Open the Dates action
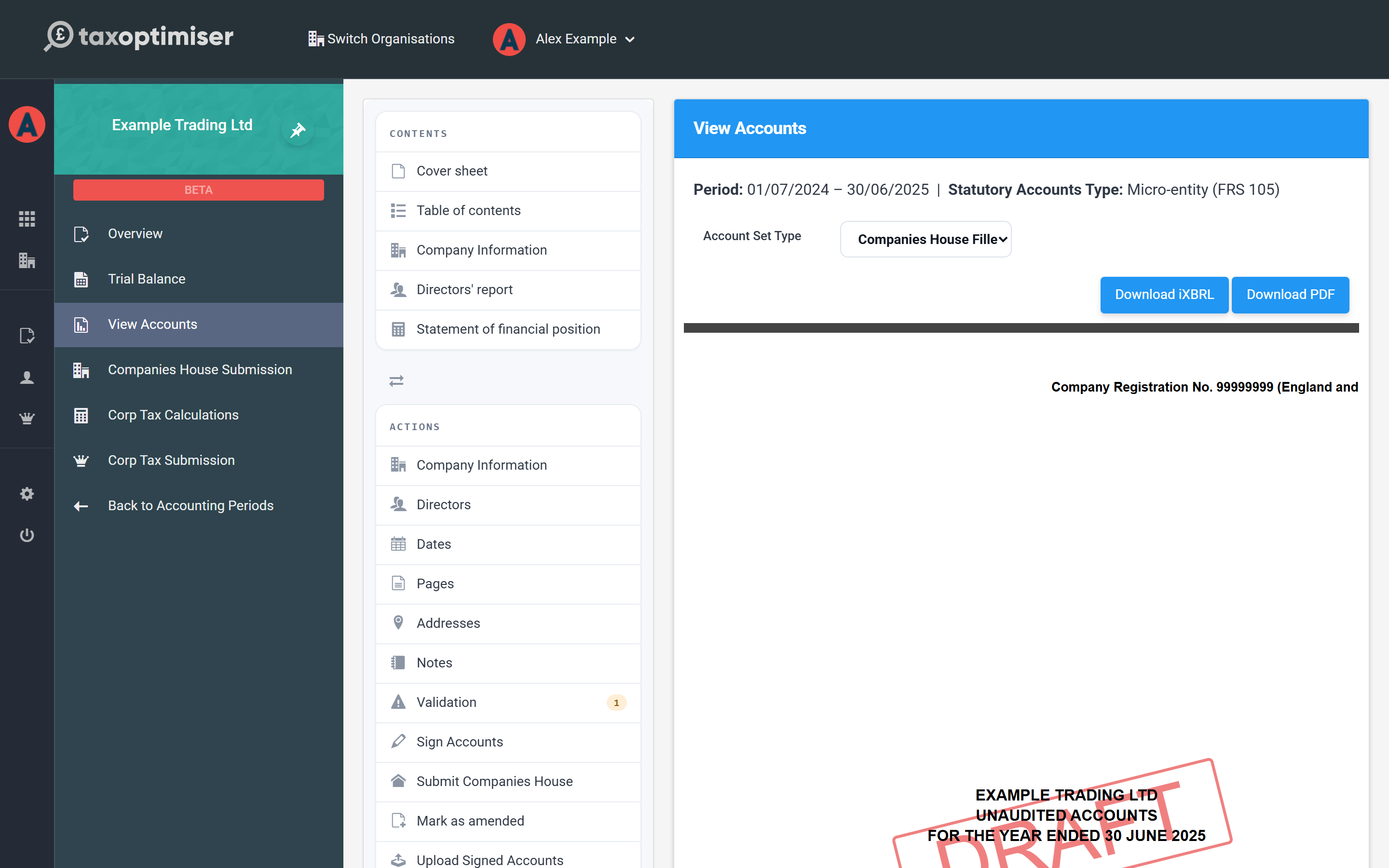The width and height of the screenshot is (1389, 868). coord(508,544)
